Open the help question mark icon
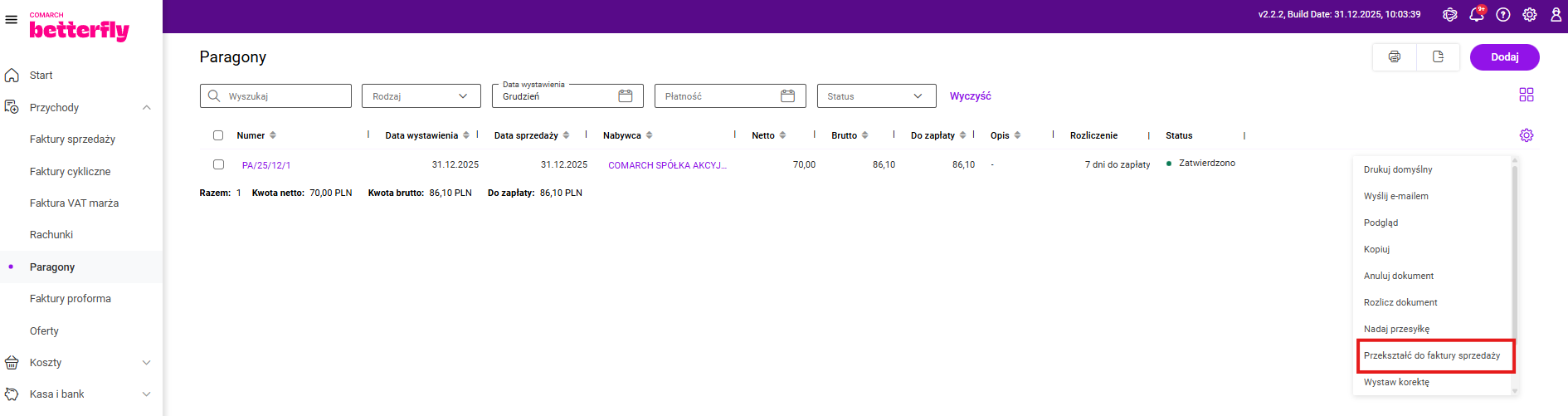 tap(1502, 15)
